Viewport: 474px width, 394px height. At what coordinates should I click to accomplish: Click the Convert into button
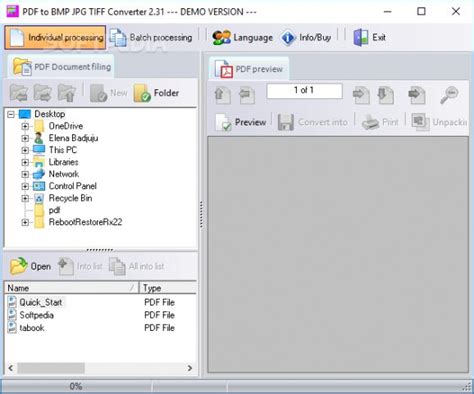click(x=313, y=122)
